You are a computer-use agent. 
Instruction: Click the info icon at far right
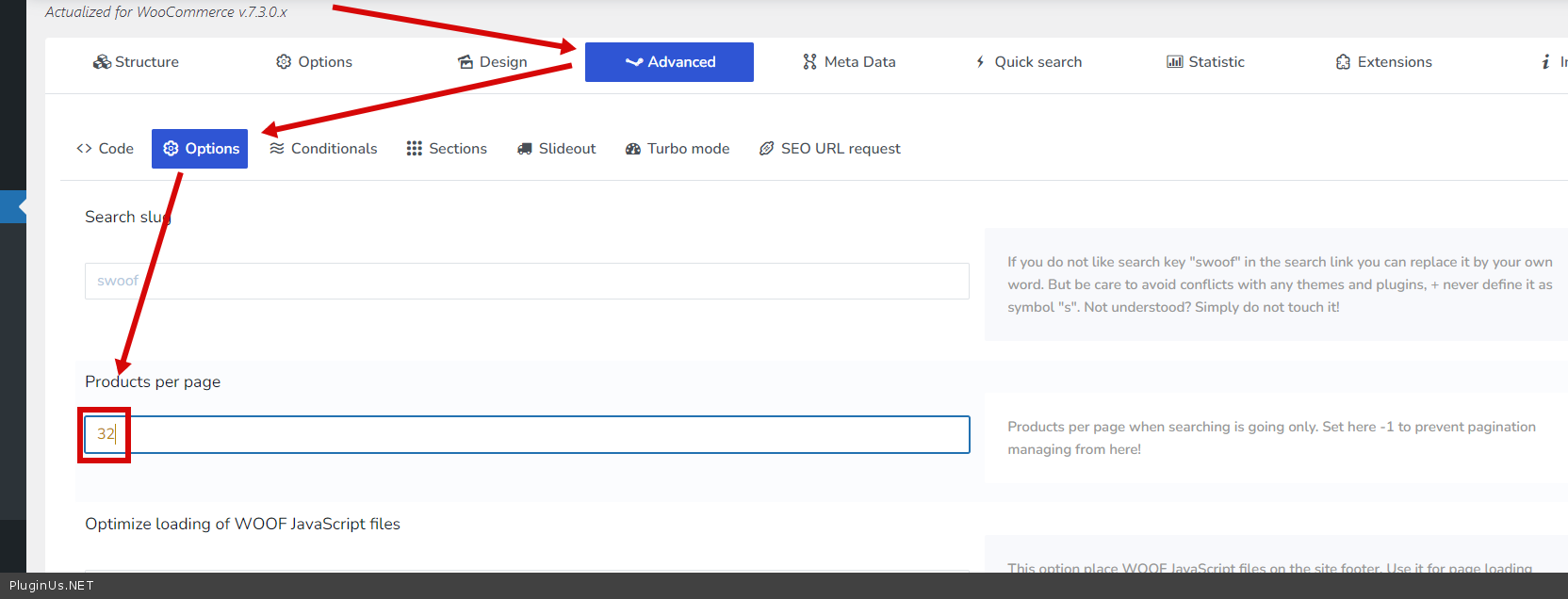pyautogui.click(x=1545, y=62)
